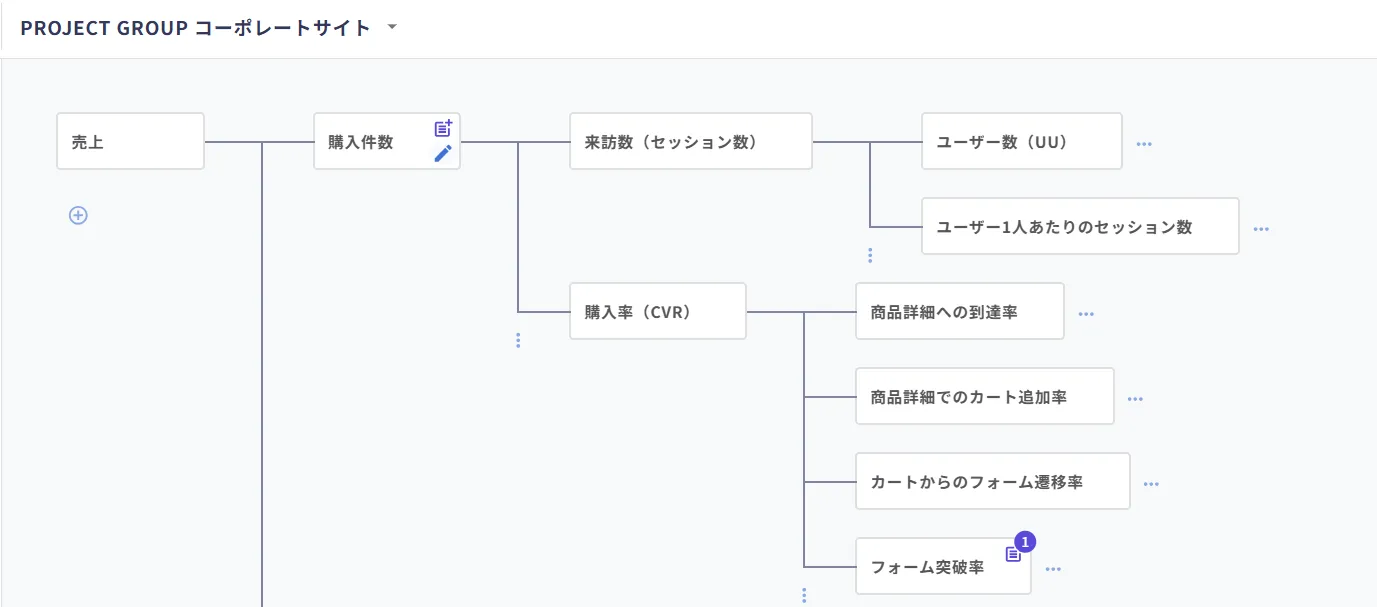Click the add-note icon on 購入件数 node
This screenshot has height=607, width=1377.
[443, 128]
